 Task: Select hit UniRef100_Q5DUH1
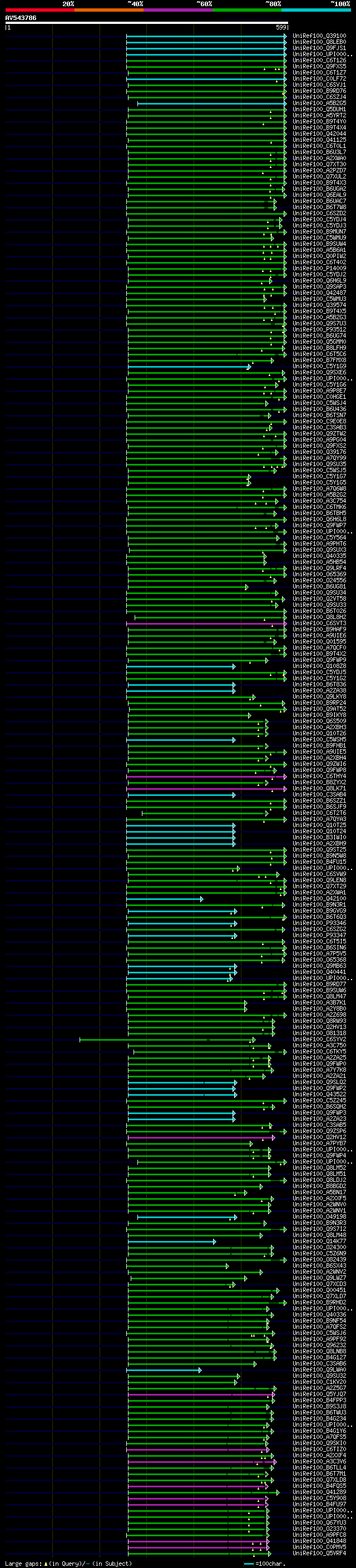(319, 110)
